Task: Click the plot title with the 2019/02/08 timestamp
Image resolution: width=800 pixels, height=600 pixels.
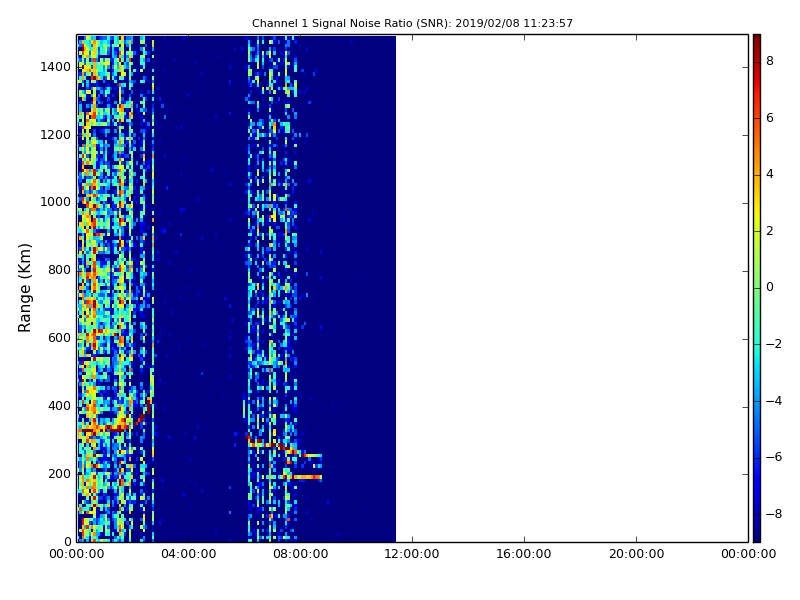Action: 412,23
